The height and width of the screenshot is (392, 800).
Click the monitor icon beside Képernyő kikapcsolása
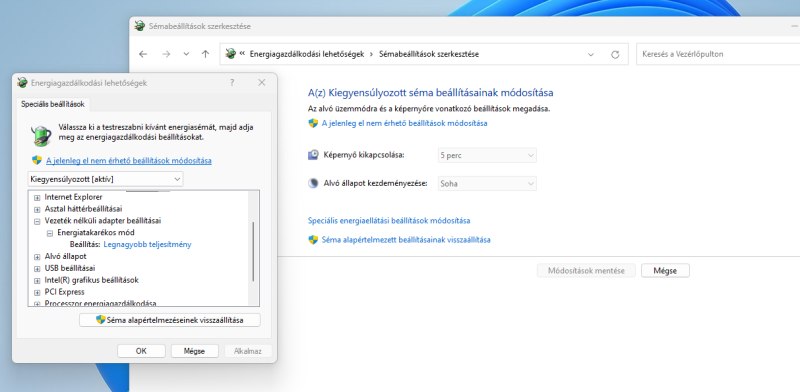pos(313,155)
